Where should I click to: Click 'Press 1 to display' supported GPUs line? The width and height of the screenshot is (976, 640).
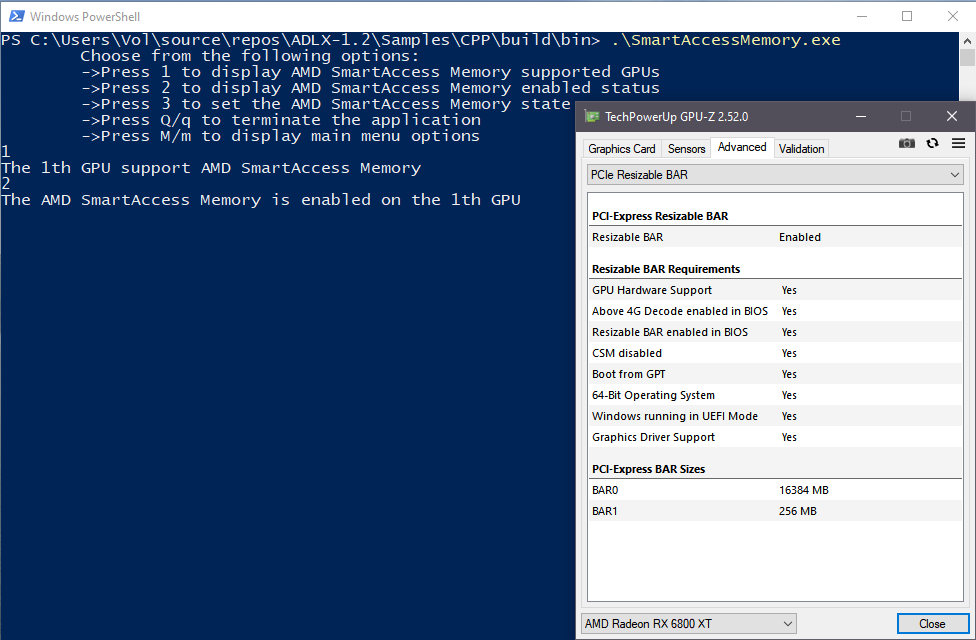point(370,72)
